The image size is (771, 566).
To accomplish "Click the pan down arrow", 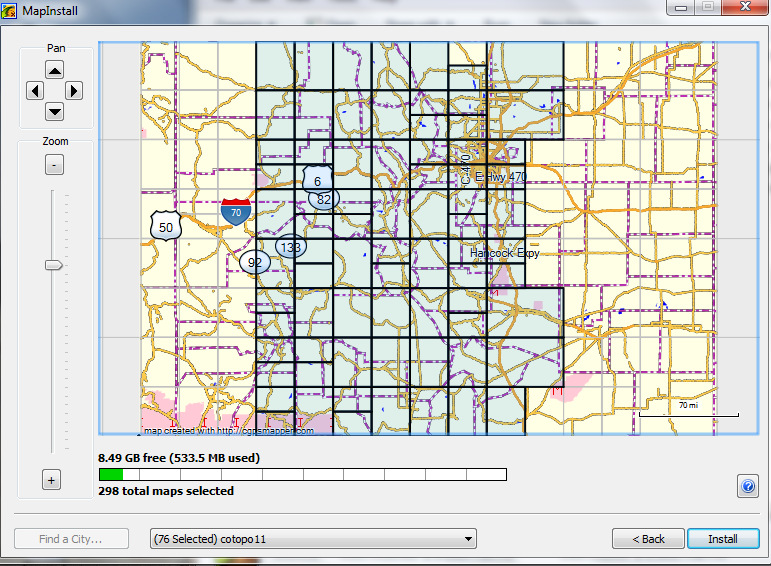I will (55, 112).
